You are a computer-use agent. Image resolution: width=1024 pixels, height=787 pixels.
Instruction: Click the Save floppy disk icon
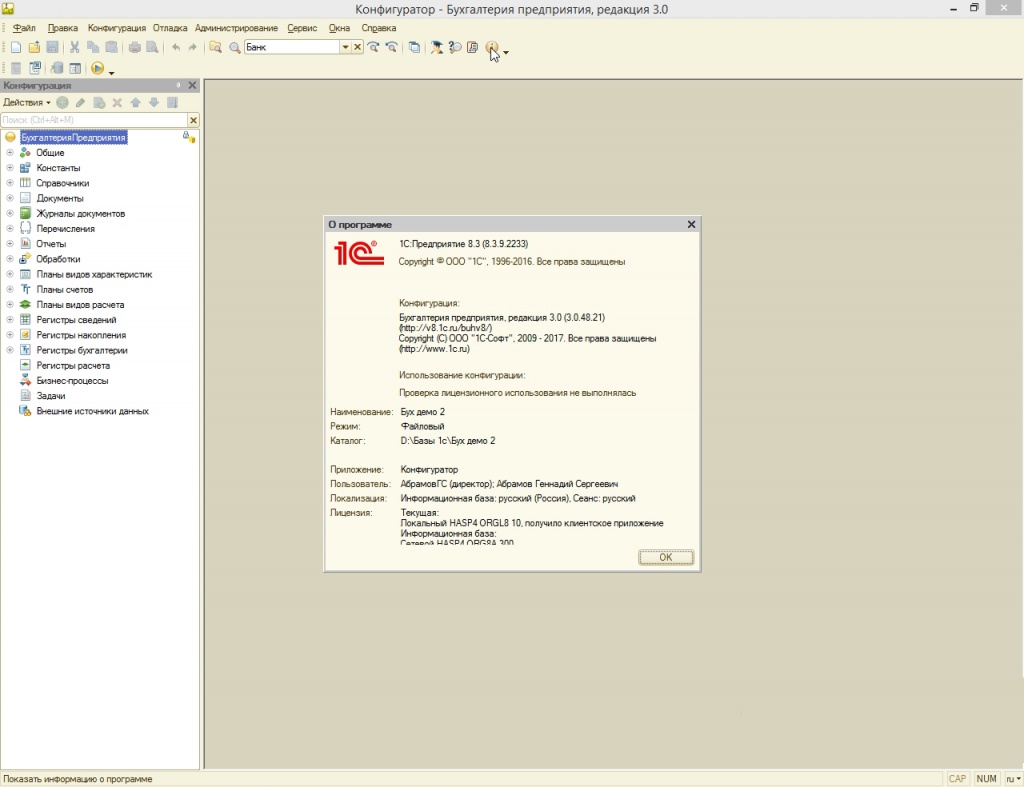[x=52, y=48]
